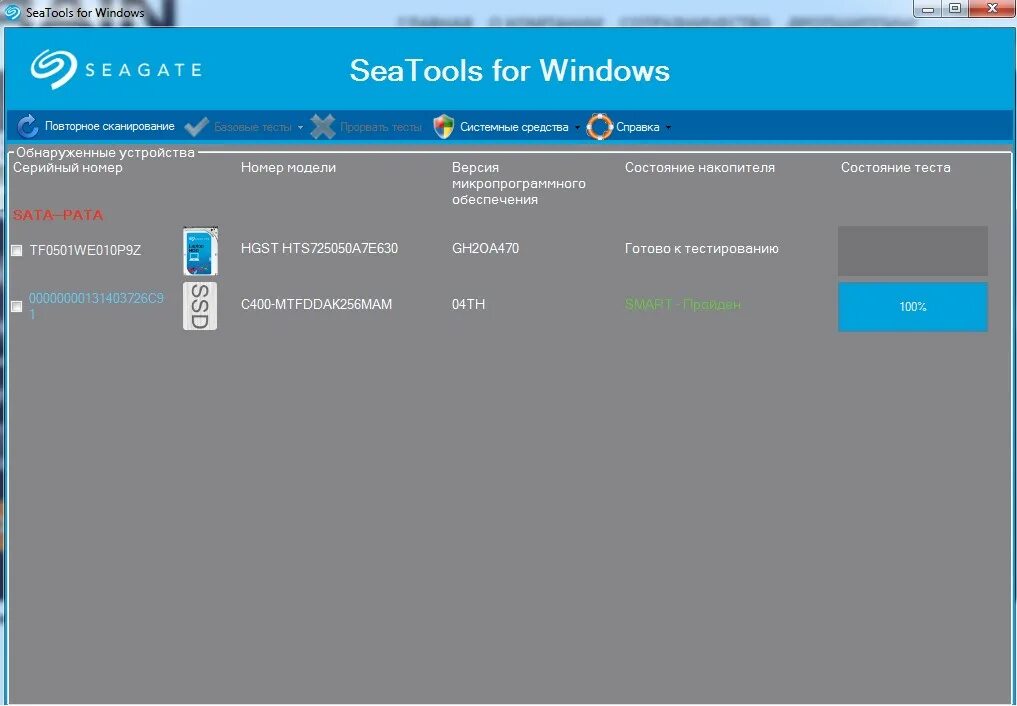Click Повторное сканирование label
Image resolution: width=1017 pixels, height=706 pixels.
pyautogui.click(x=110, y=126)
